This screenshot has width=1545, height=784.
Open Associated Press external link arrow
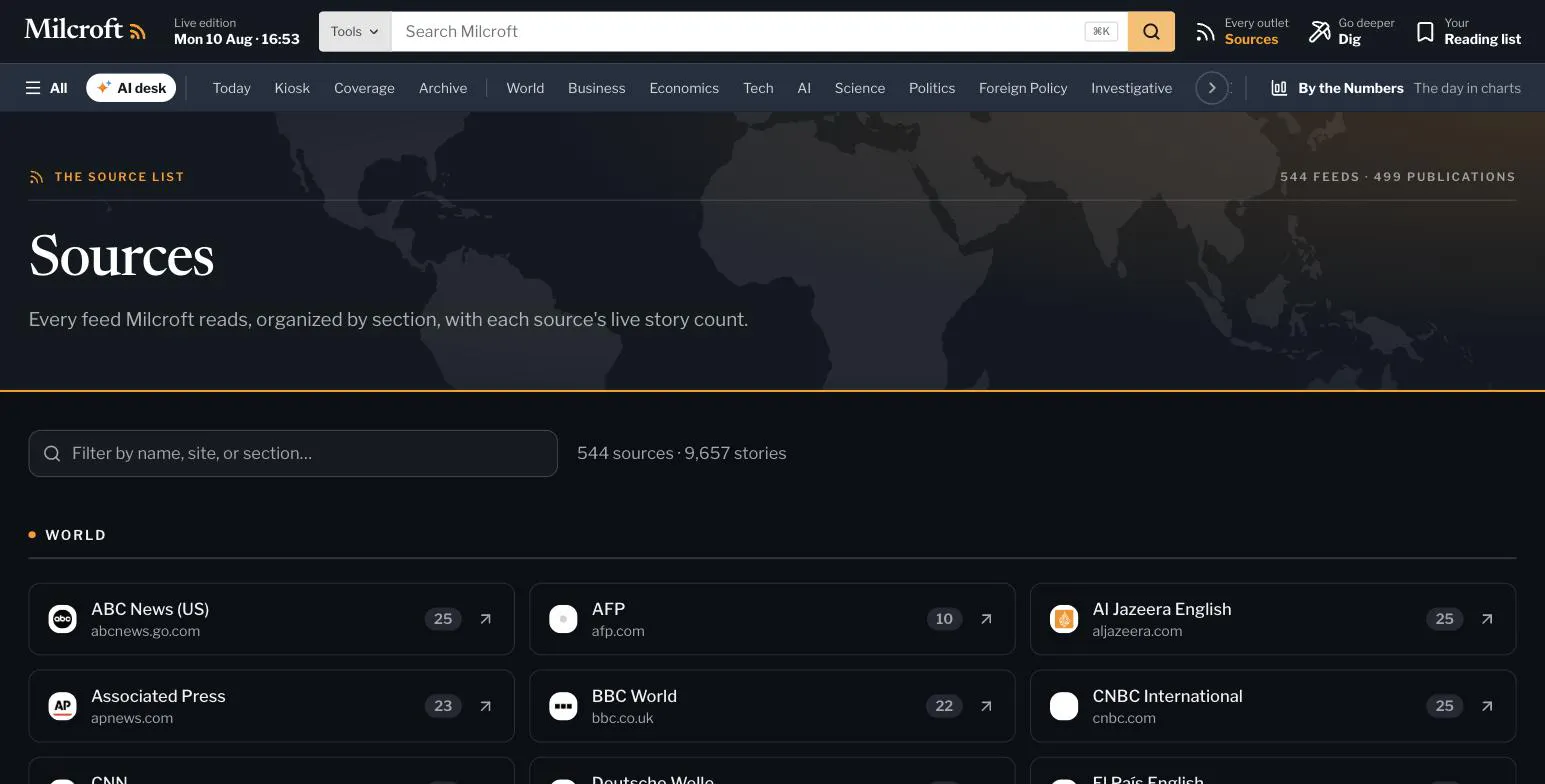[x=485, y=706]
